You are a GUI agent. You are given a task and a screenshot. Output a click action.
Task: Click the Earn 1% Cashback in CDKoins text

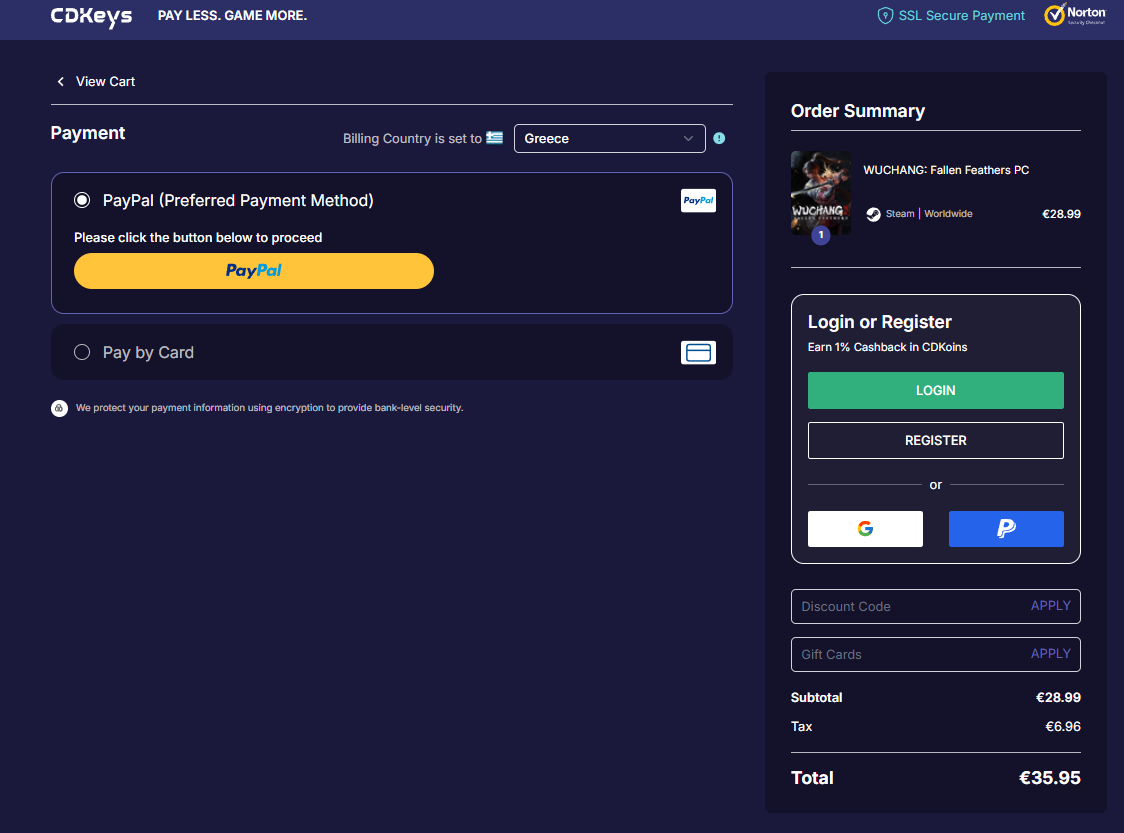click(887, 347)
